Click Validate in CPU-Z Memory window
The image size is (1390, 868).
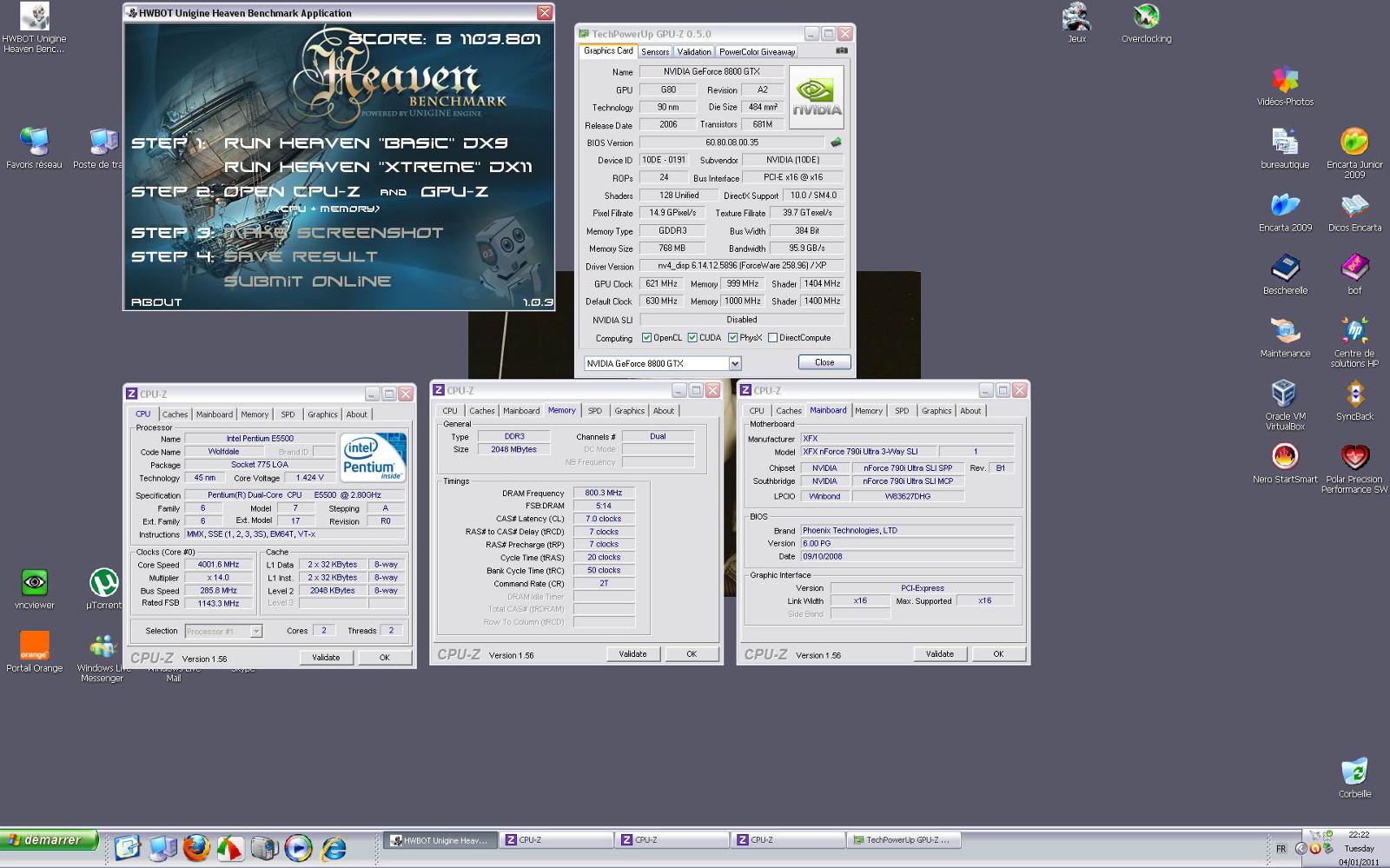tap(632, 654)
